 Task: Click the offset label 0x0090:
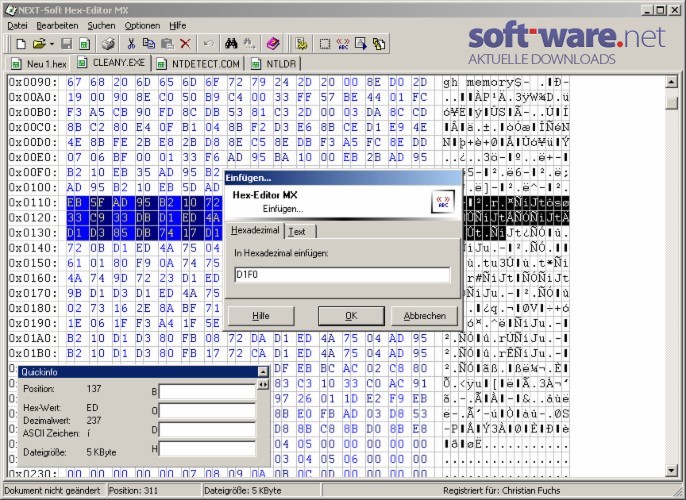33,82
